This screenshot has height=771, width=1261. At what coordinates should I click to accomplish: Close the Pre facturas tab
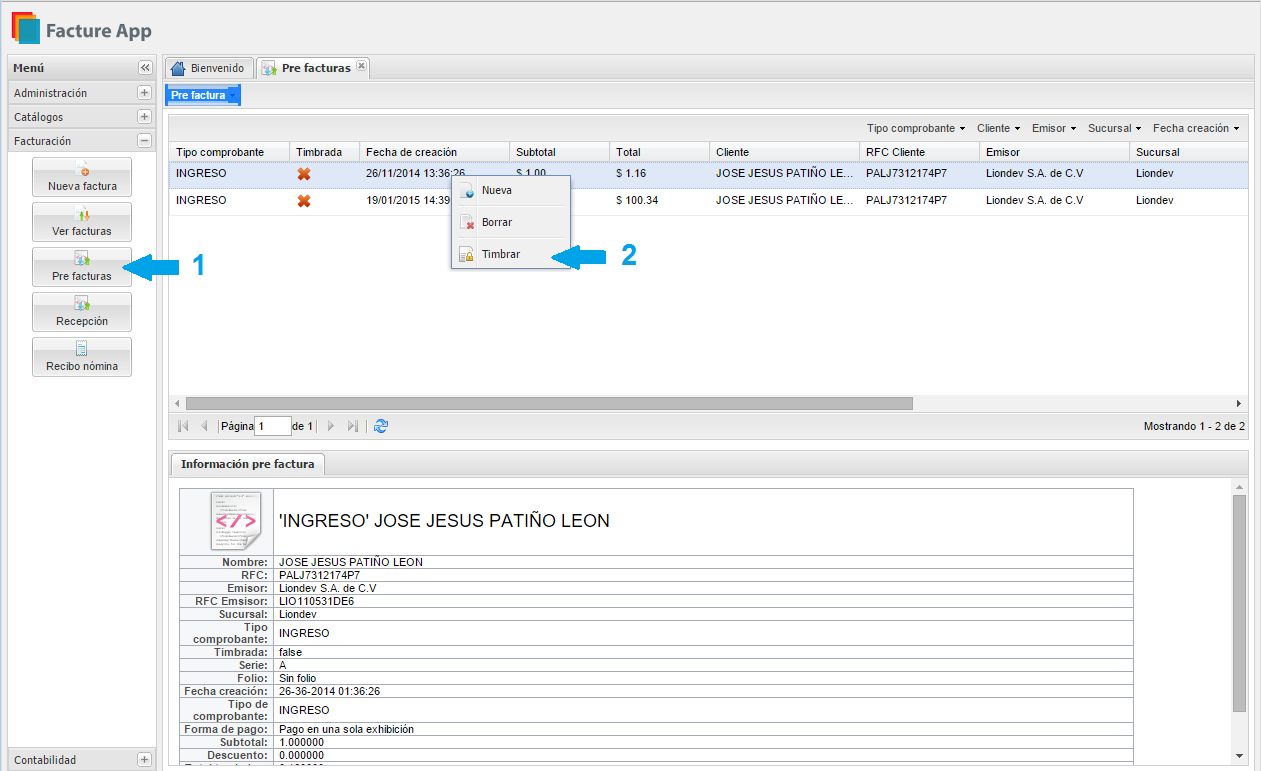(362, 67)
